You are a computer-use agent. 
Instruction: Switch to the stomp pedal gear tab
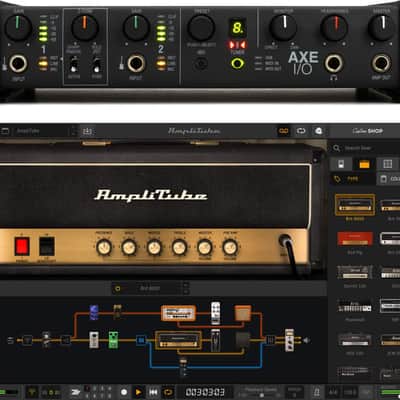pos(341,164)
